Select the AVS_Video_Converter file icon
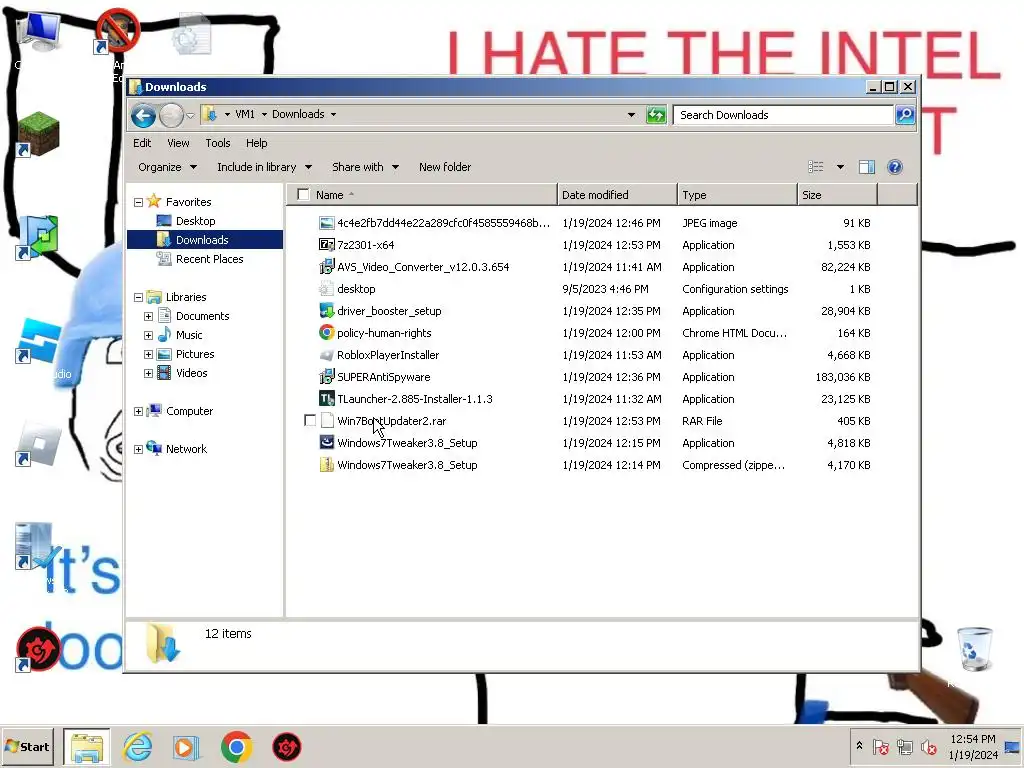 coord(327,267)
